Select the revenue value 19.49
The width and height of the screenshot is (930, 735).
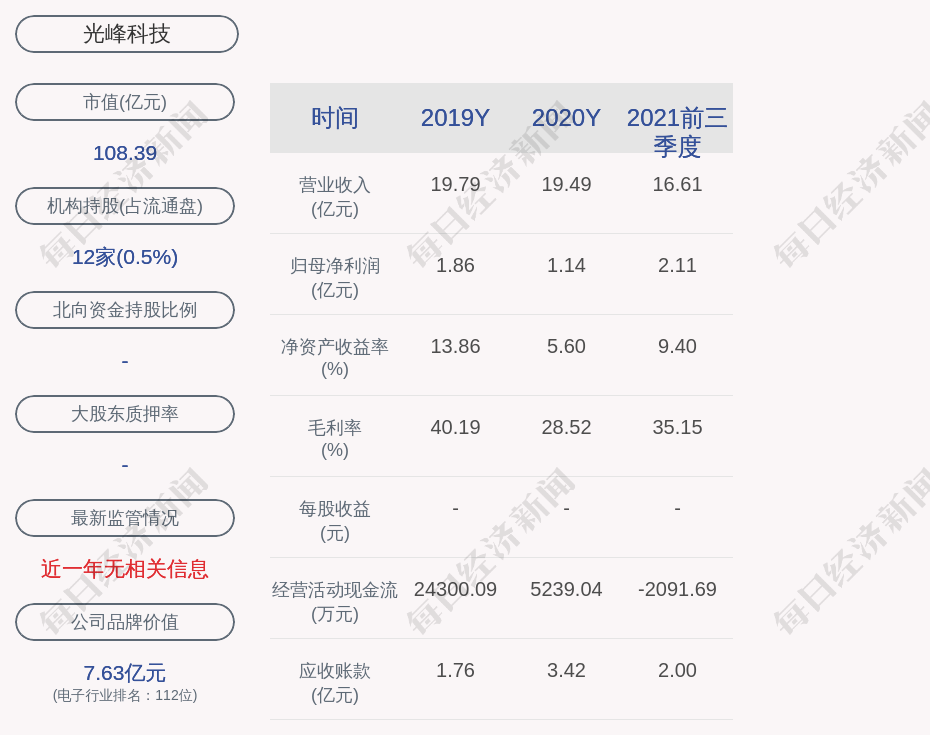566,184
